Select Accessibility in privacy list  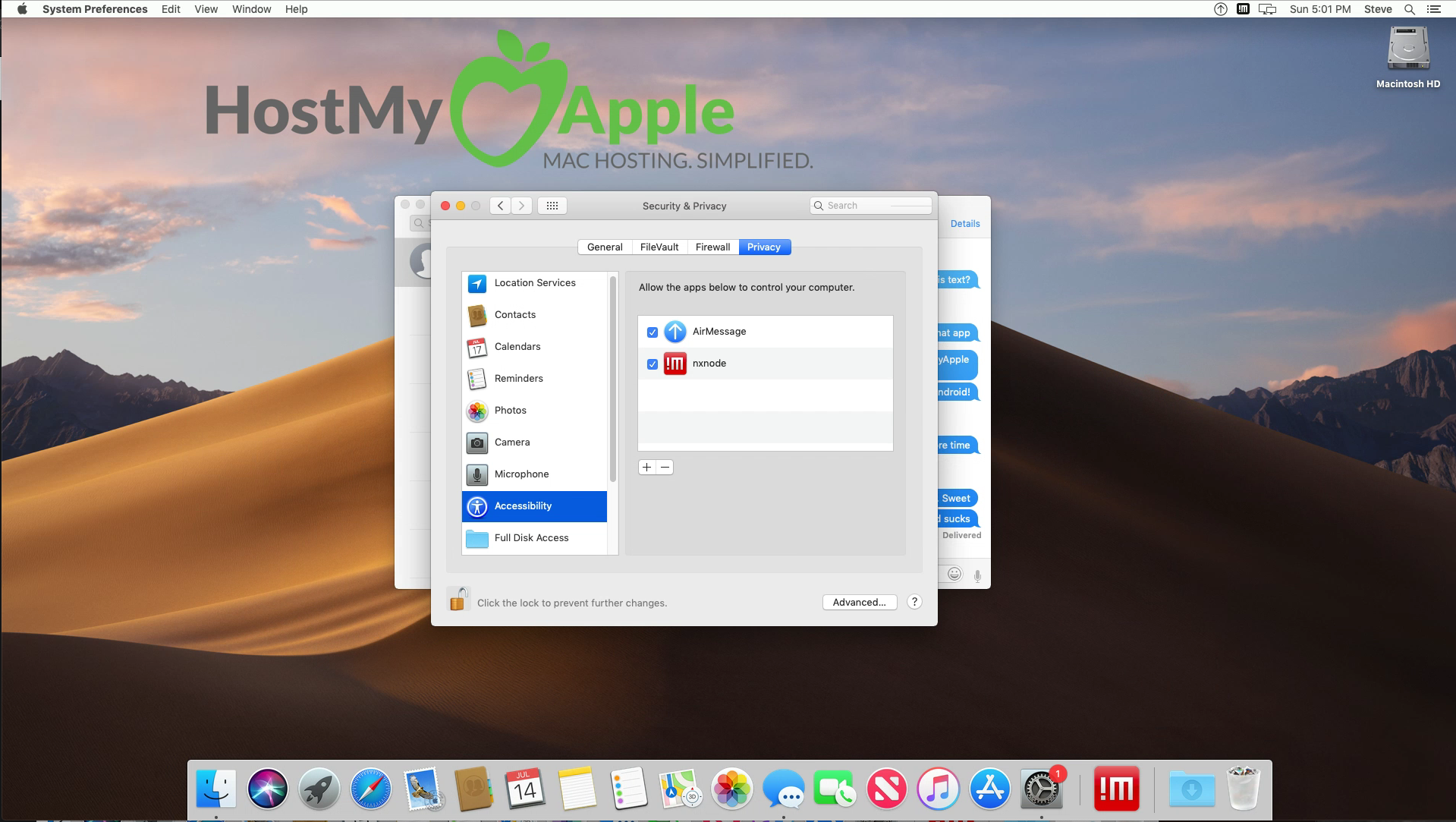[534, 506]
